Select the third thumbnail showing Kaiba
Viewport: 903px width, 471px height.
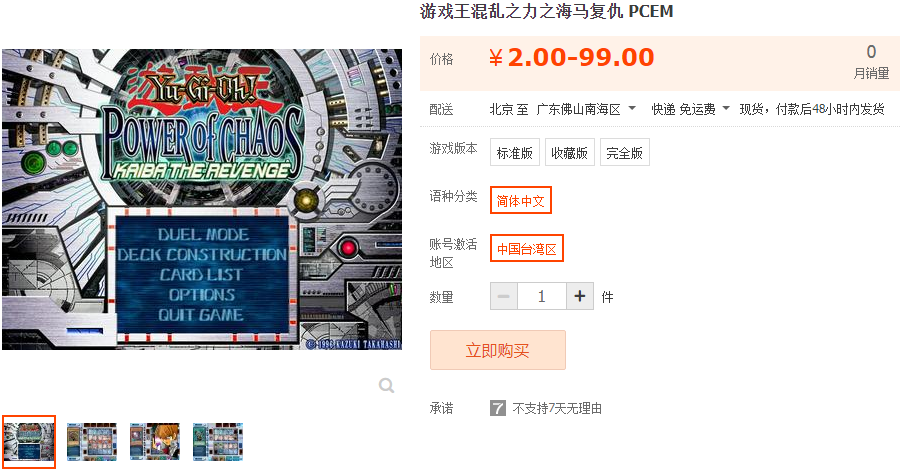coord(154,442)
